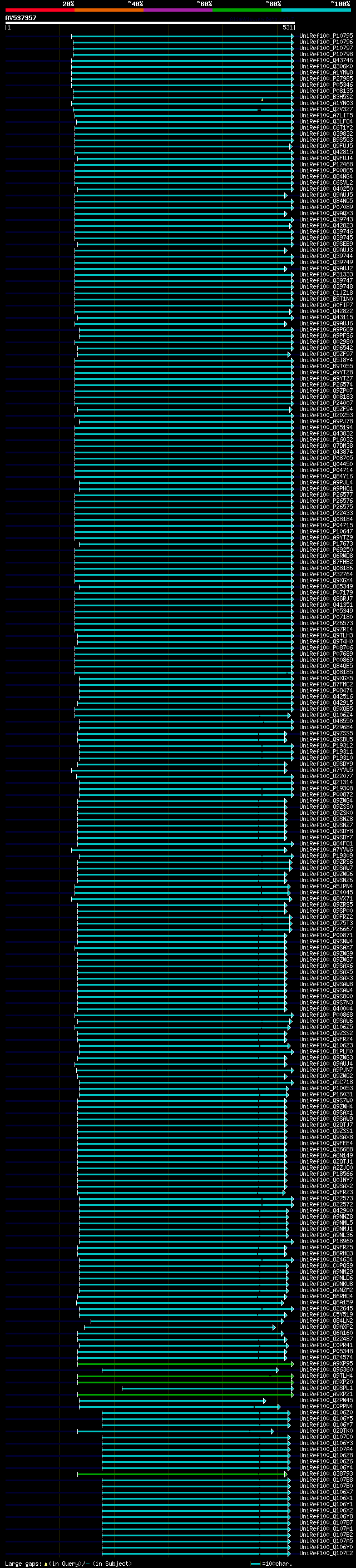Select hit label UniRef100_A7LIT5
This screenshot has width=356, height=1568.
[x=326, y=115]
